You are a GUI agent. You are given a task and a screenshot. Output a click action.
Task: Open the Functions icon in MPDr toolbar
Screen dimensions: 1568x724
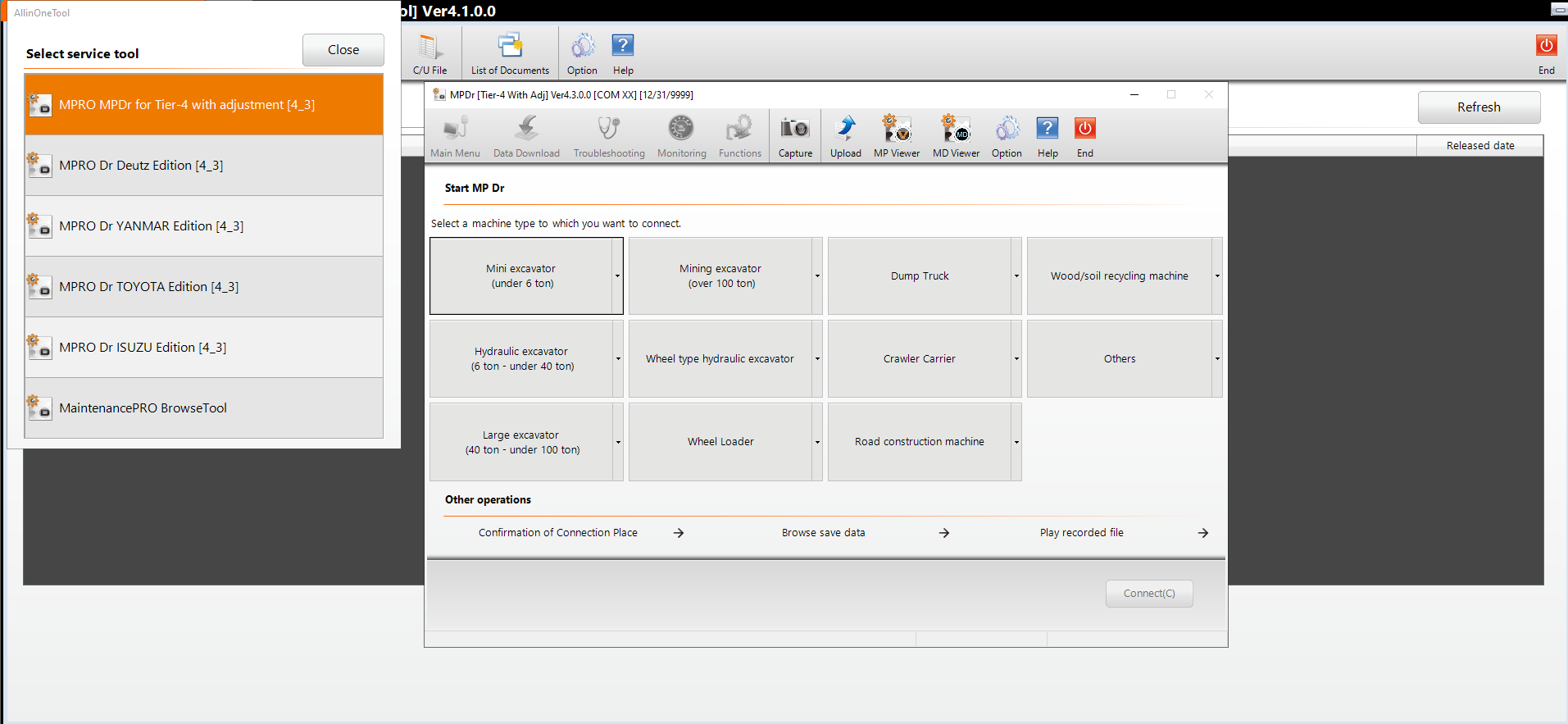[739, 136]
